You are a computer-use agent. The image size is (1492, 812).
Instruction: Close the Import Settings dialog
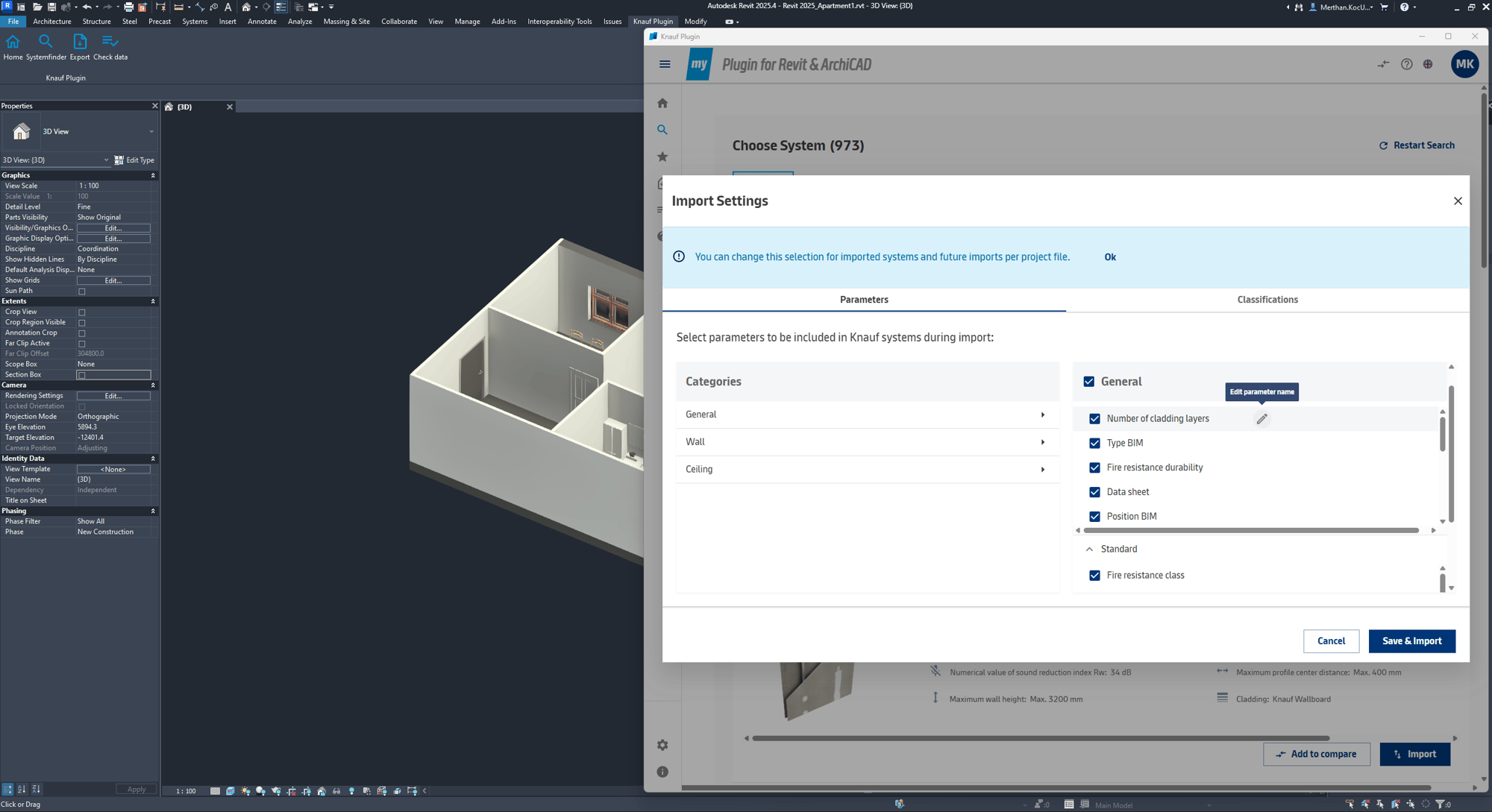[x=1458, y=201]
